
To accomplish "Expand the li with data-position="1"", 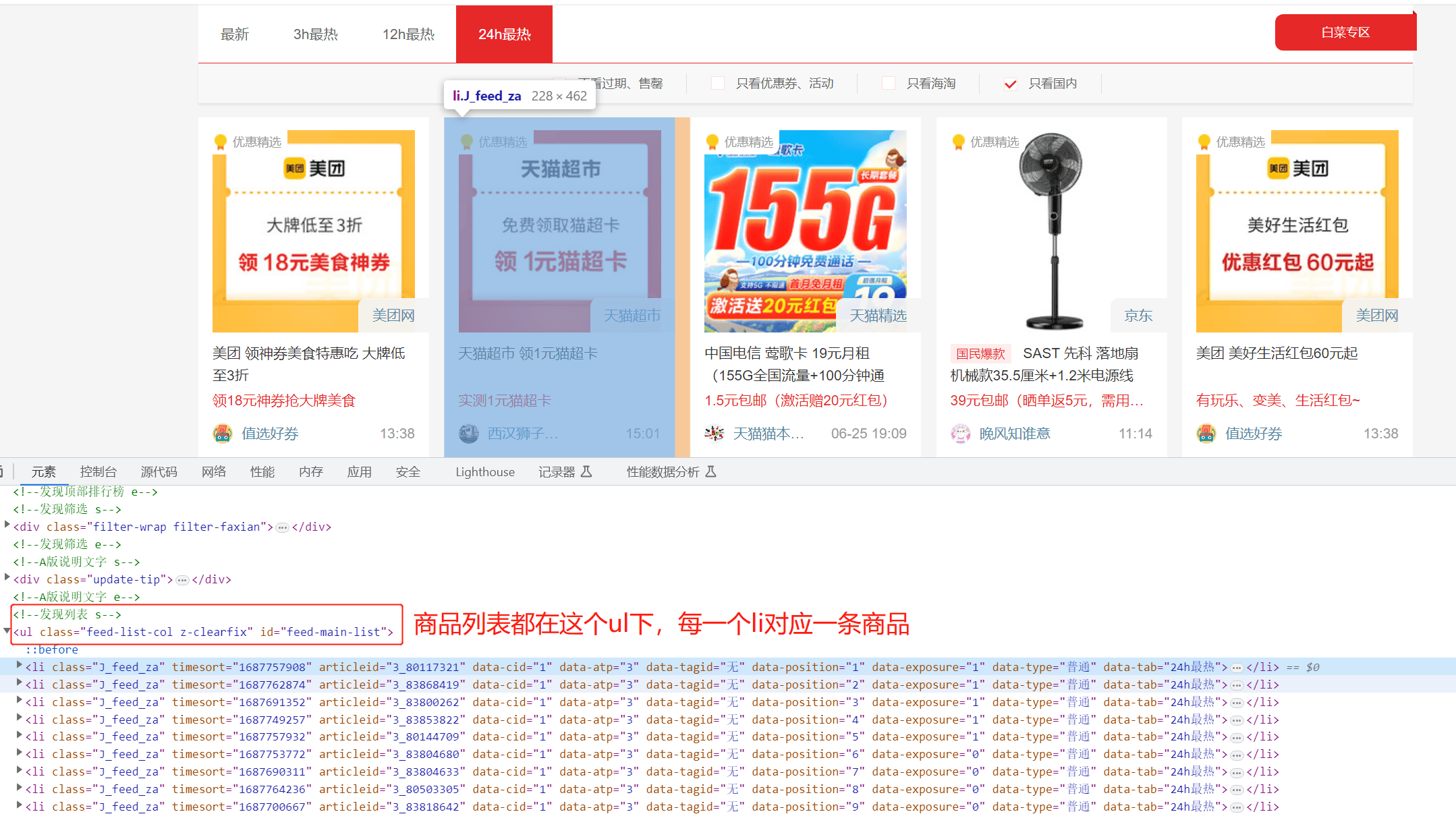I will 20,666.
